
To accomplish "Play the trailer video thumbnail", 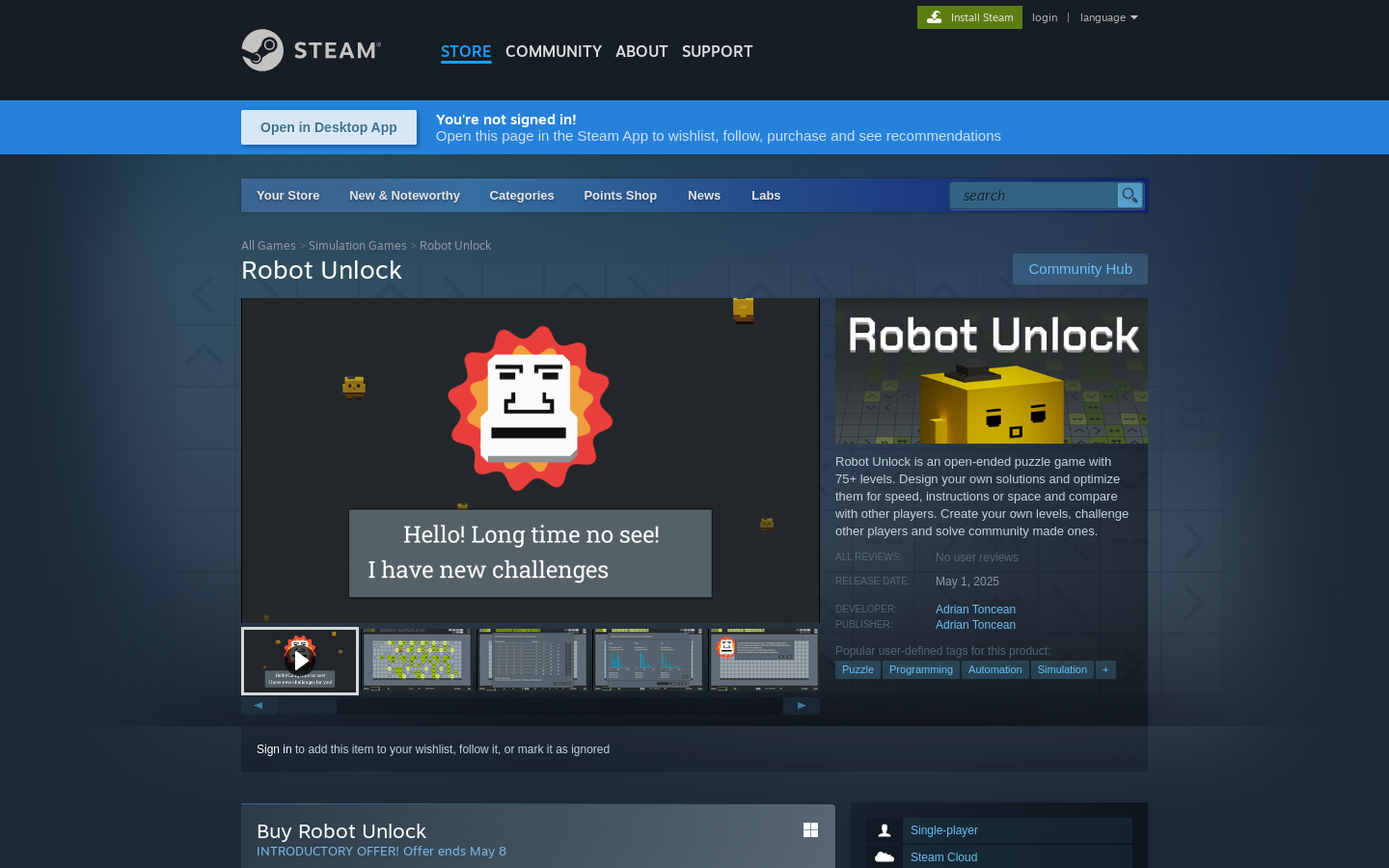I will [300, 661].
